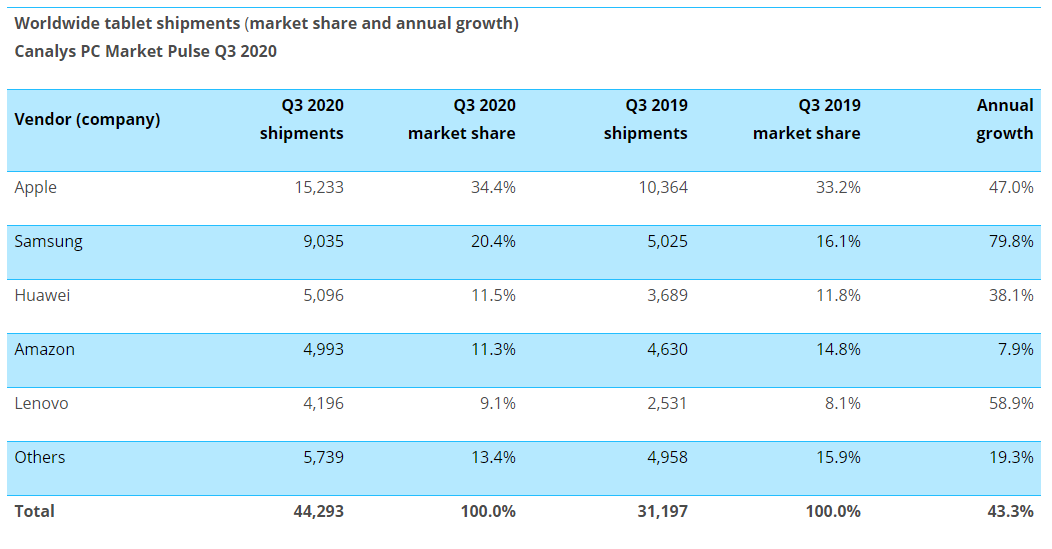Select the Amazon vendor cell
This screenshot has height=549, width=1052.
44,350
